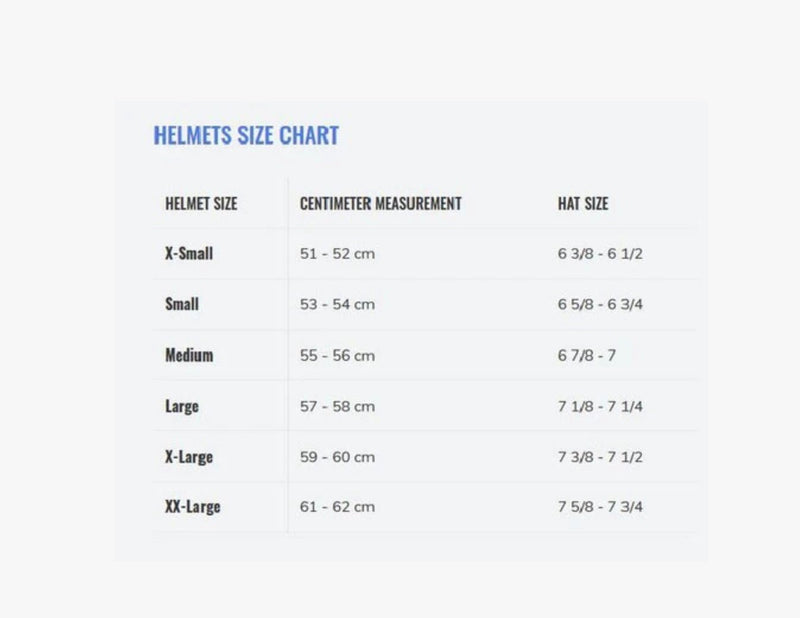Select the Small helmet size label
The width and height of the screenshot is (800, 618).
click(182, 304)
